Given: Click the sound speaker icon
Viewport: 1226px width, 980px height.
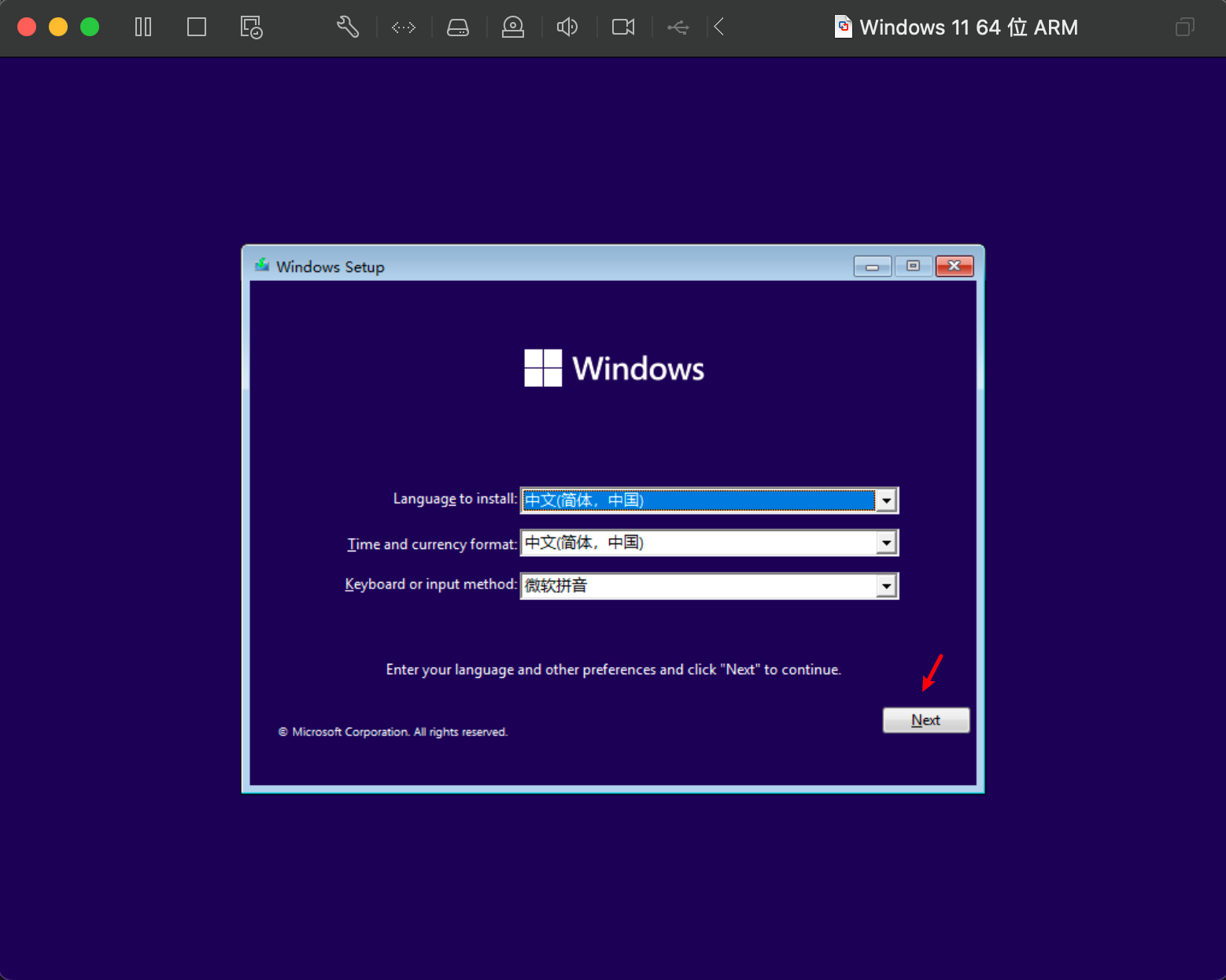Looking at the screenshot, I should pyautogui.click(x=567, y=28).
